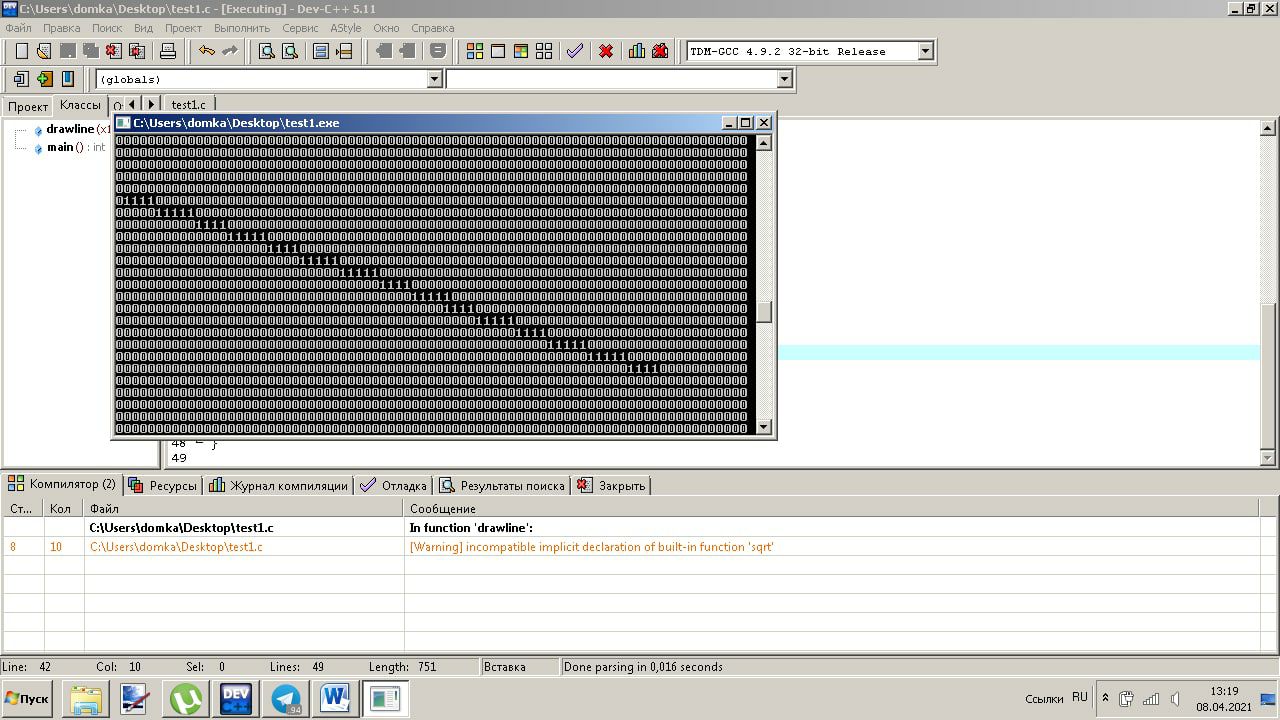Click the Сообщение column header
The image size is (1280, 720).
[x=831, y=509]
